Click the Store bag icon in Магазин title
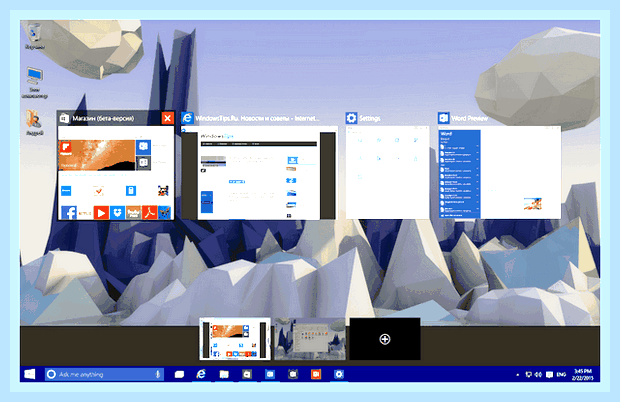Image resolution: width=620 pixels, height=402 pixels. click(64, 118)
